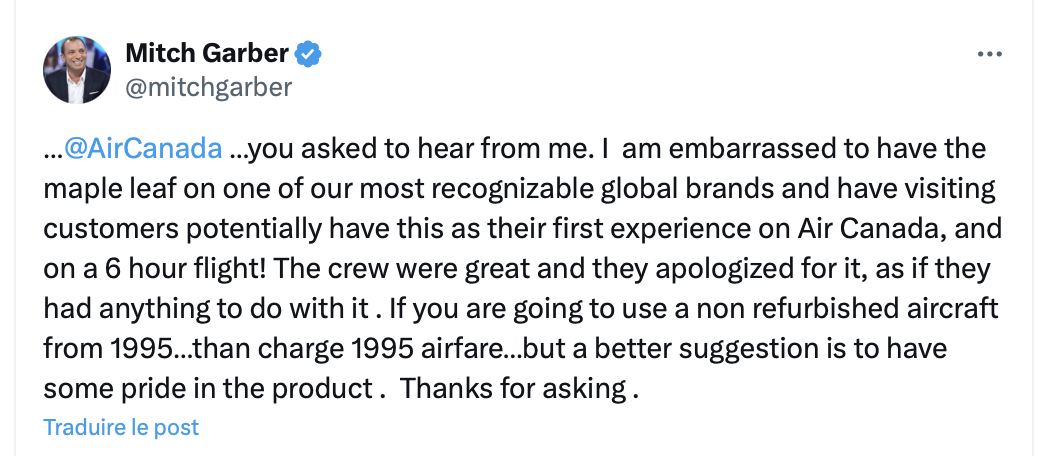Image resolution: width=1038 pixels, height=456 pixels.
Task: Click 'maple leaf' text in the post
Action: (118, 189)
